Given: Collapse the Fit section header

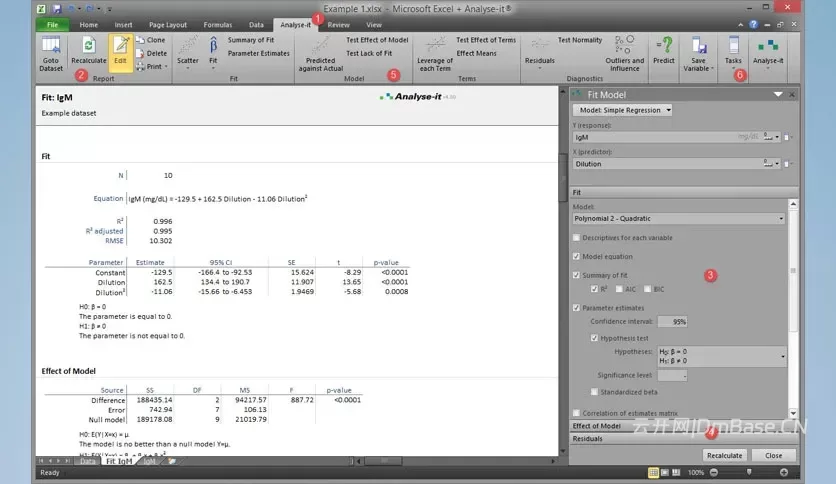Looking at the screenshot, I should click(684, 192).
